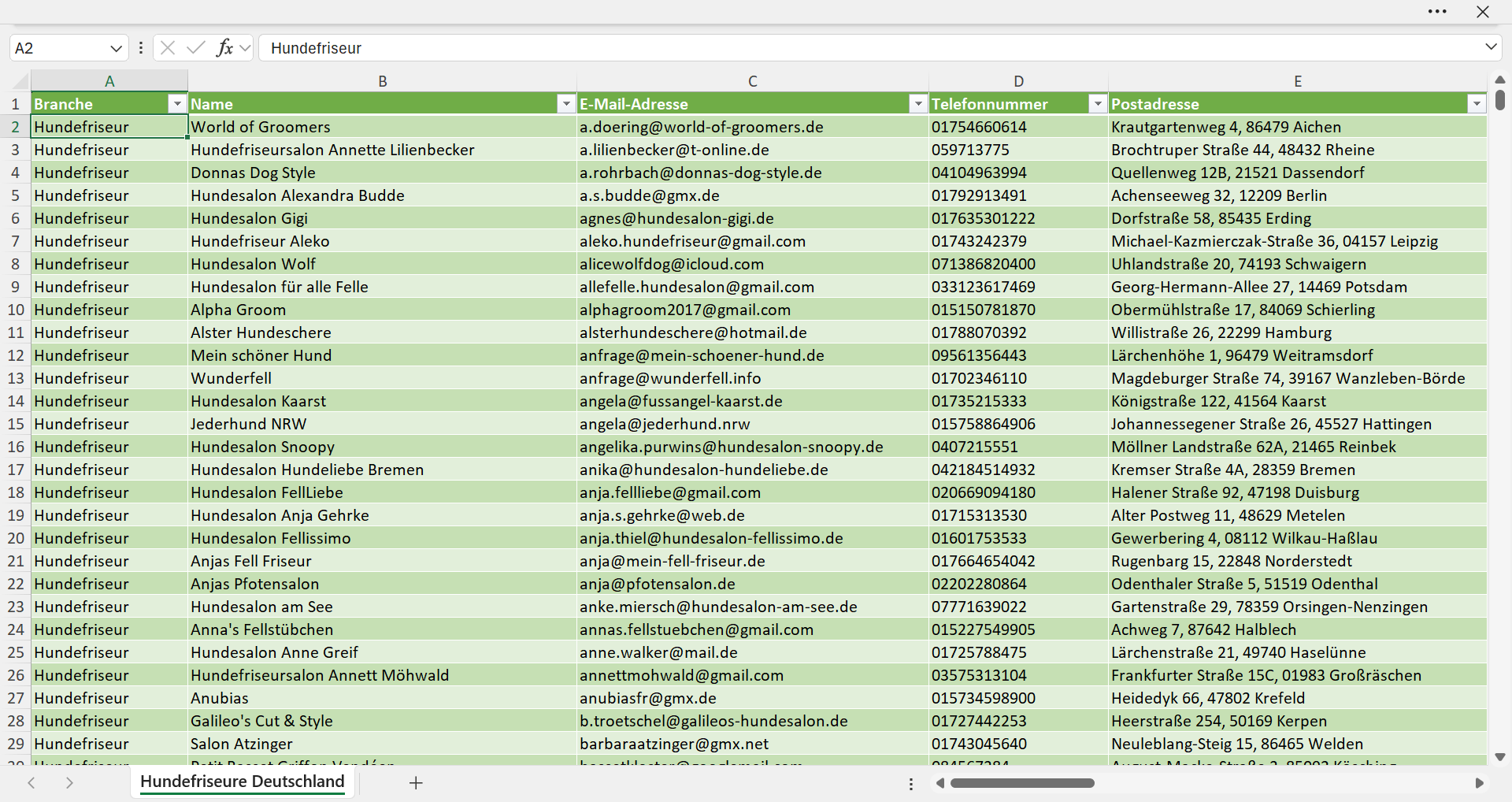Image resolution: width=1512 pixels, height=802 pixels.
Task: Open the Postadresse filter dropdown
Action: 1477,104
